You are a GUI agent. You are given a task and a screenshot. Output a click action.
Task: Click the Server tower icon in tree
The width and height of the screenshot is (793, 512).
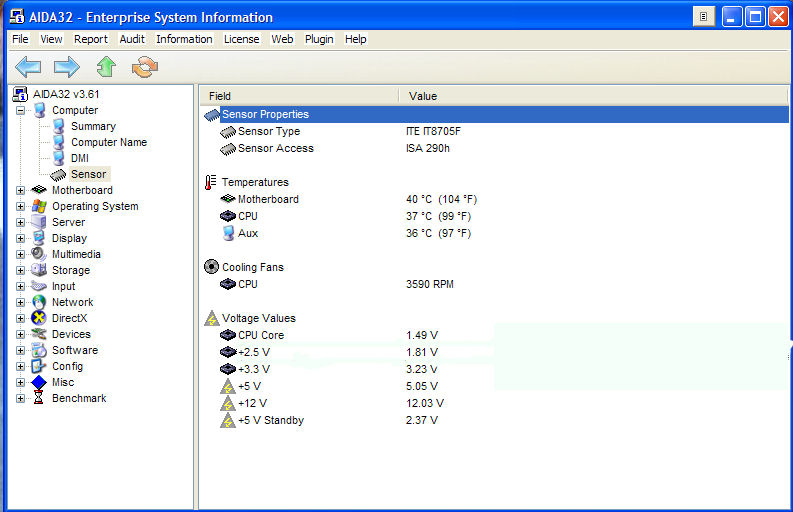point(39,222)
